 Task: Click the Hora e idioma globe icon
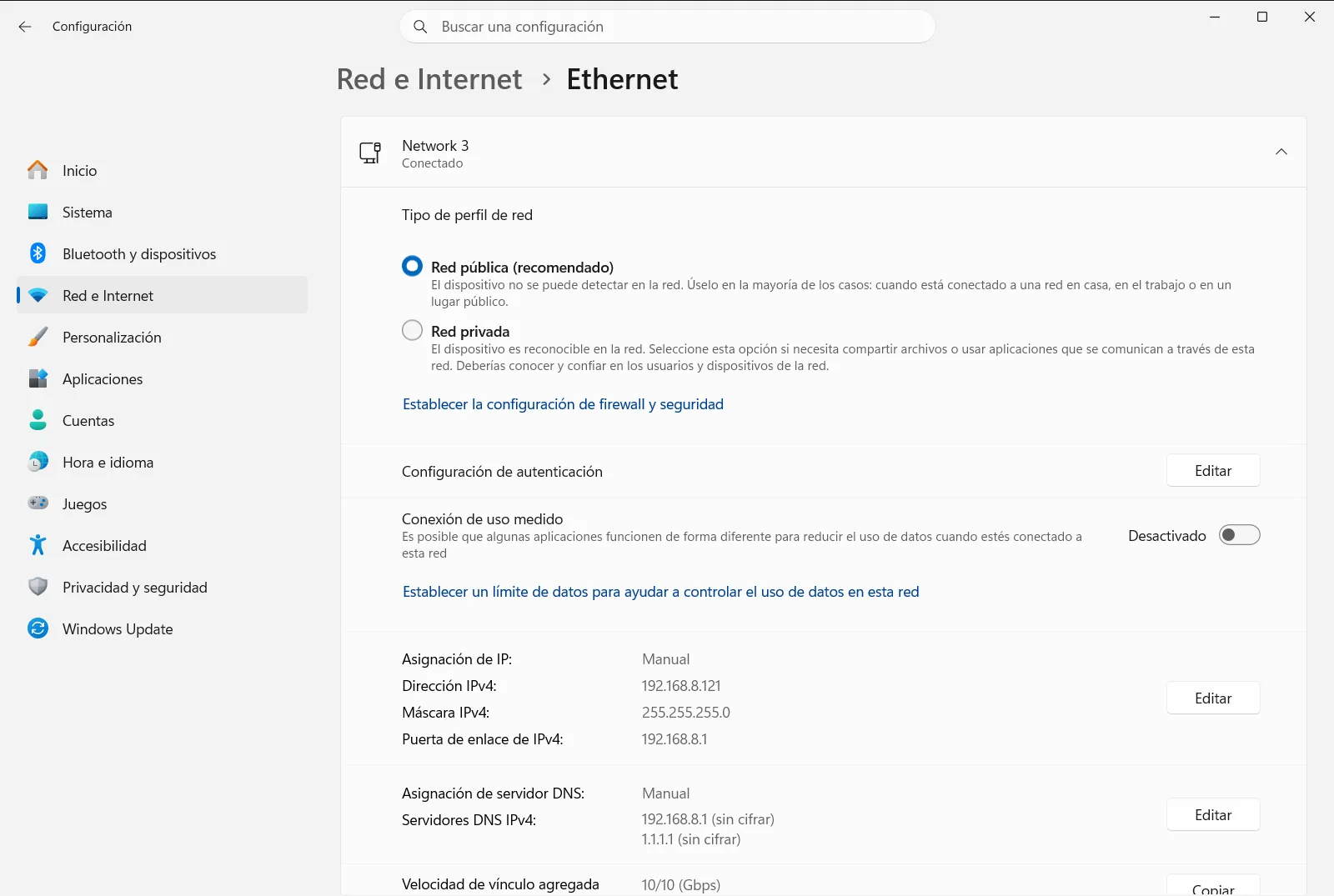point(38,462)
